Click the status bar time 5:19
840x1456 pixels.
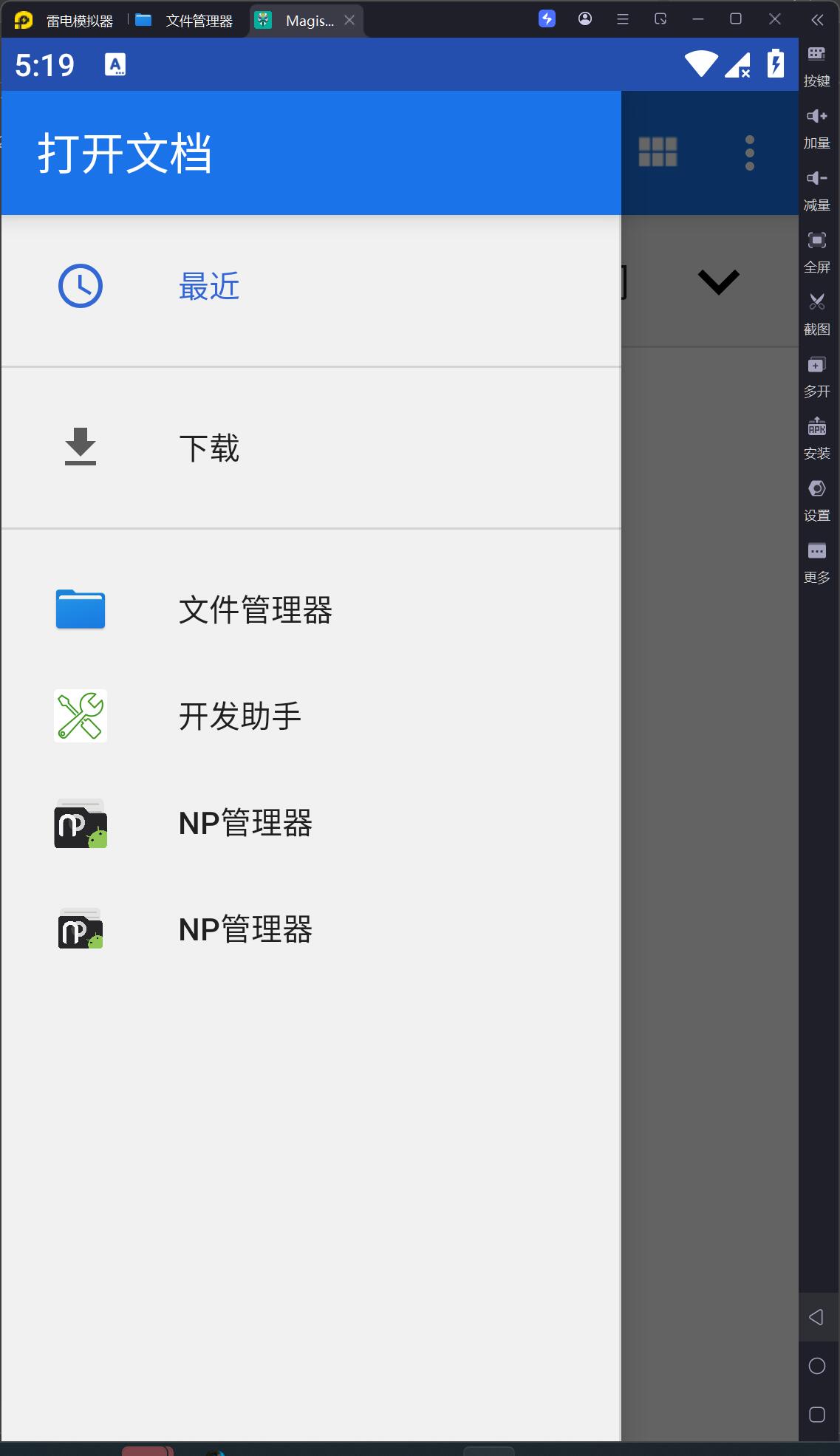(45, 66)
